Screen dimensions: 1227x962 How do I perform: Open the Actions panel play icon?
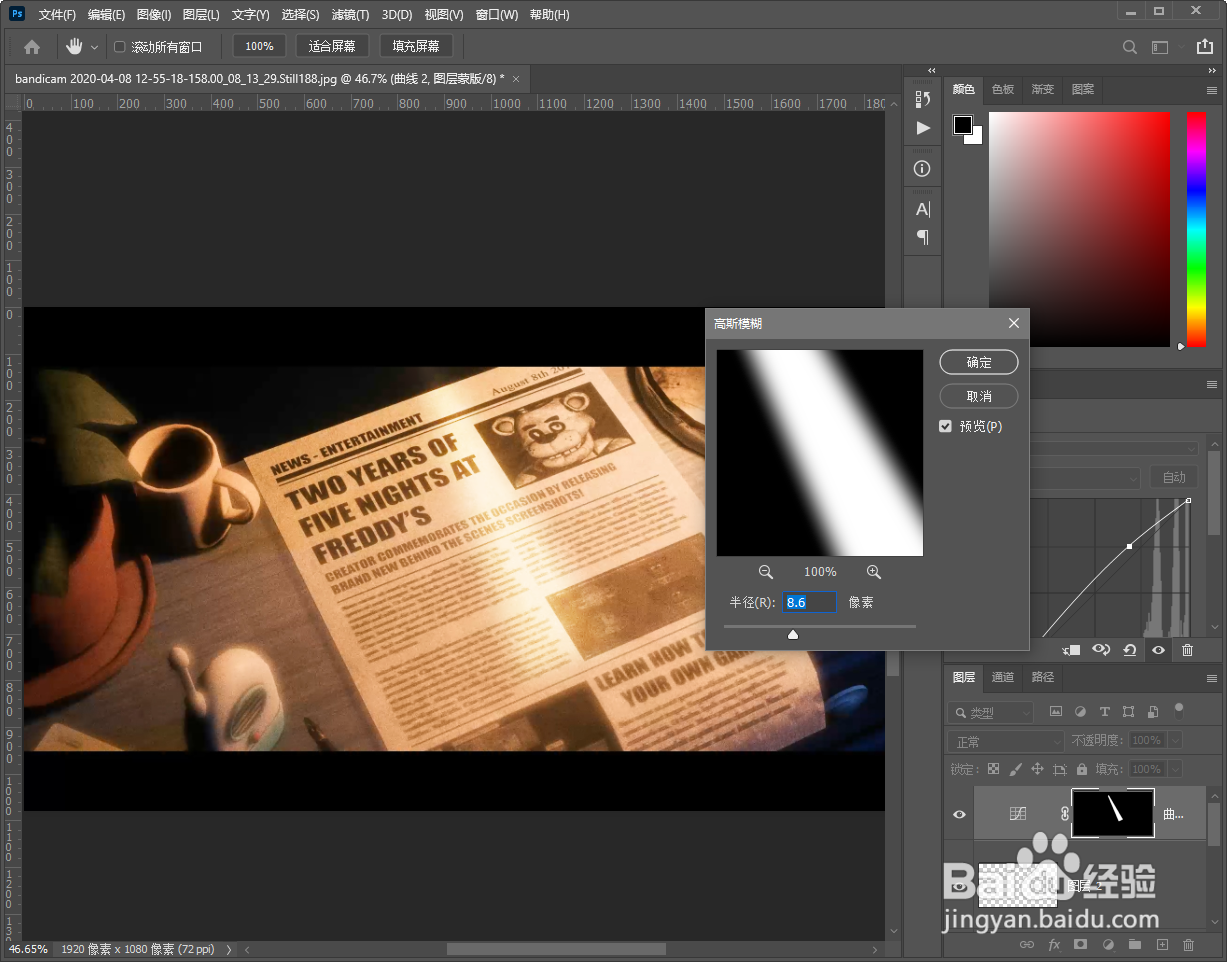pyautogui.click(x=923, y=128)
